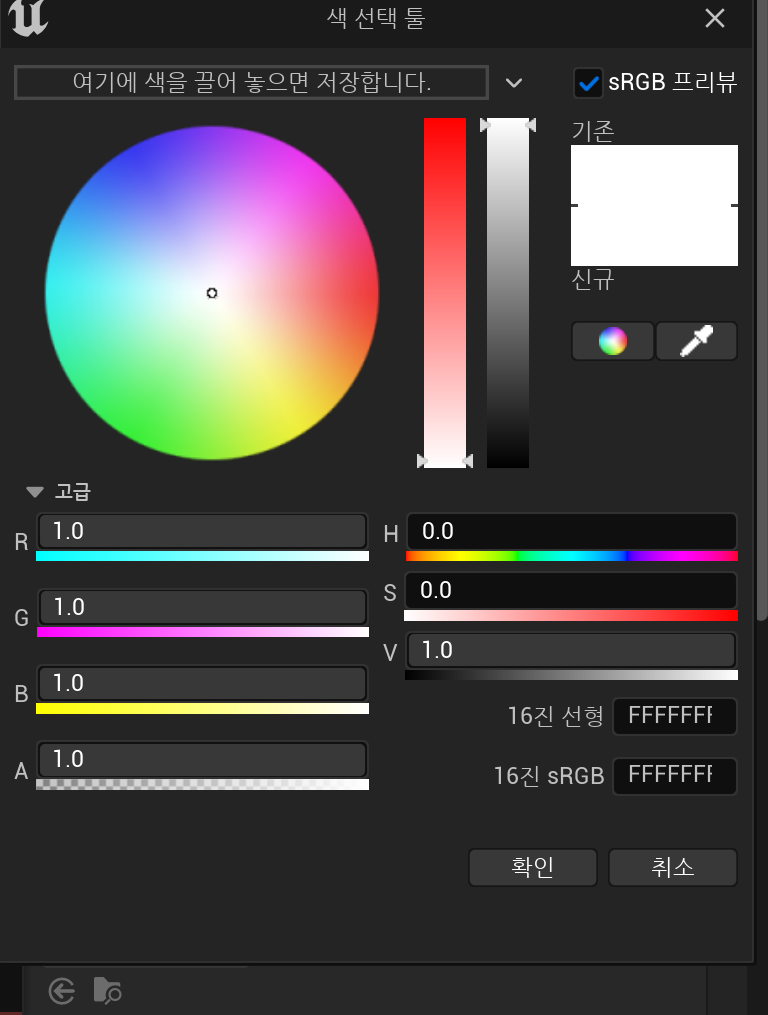This screenshot has width=768, height=1015.
Task: Click the A alpha value input field
Action: (202, 759)
